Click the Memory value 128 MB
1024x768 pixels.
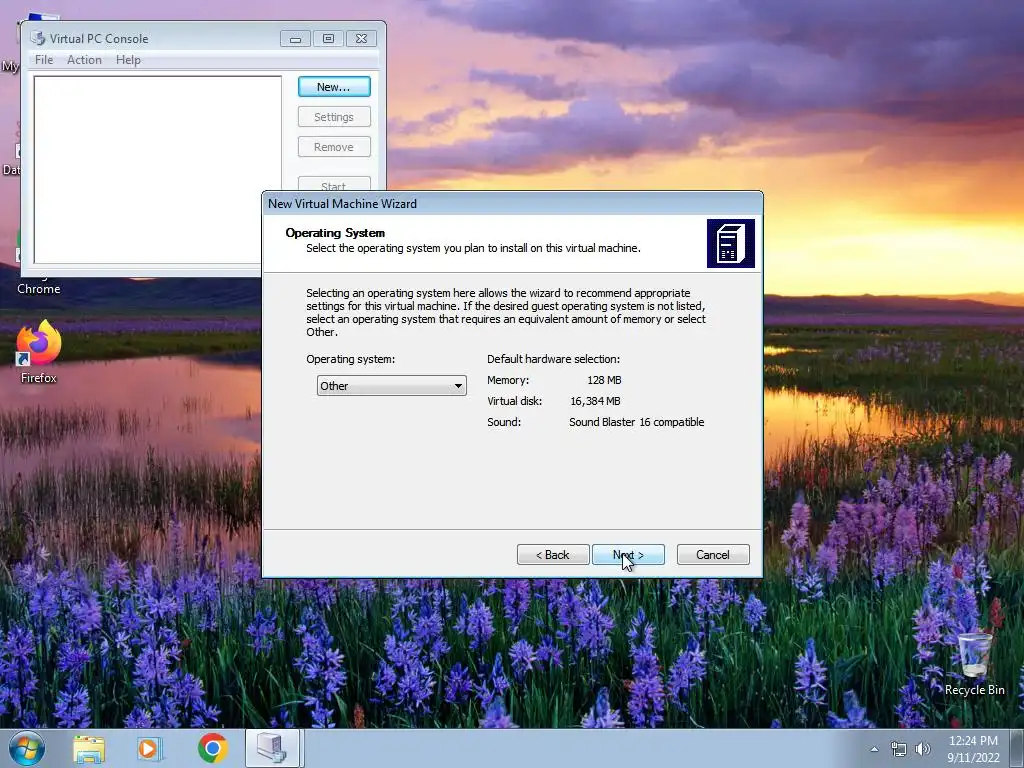[x=604, y=380]
